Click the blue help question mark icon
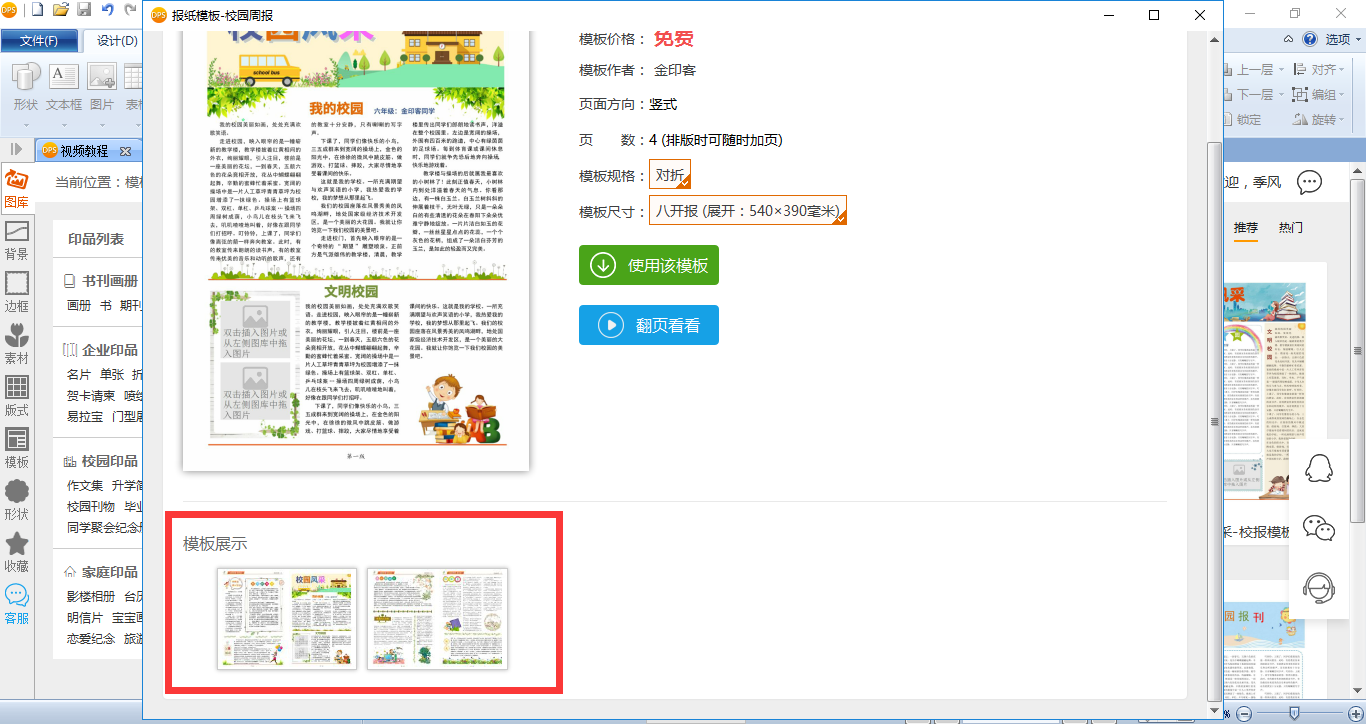 pyautogui.click(x=1310, y=40)
